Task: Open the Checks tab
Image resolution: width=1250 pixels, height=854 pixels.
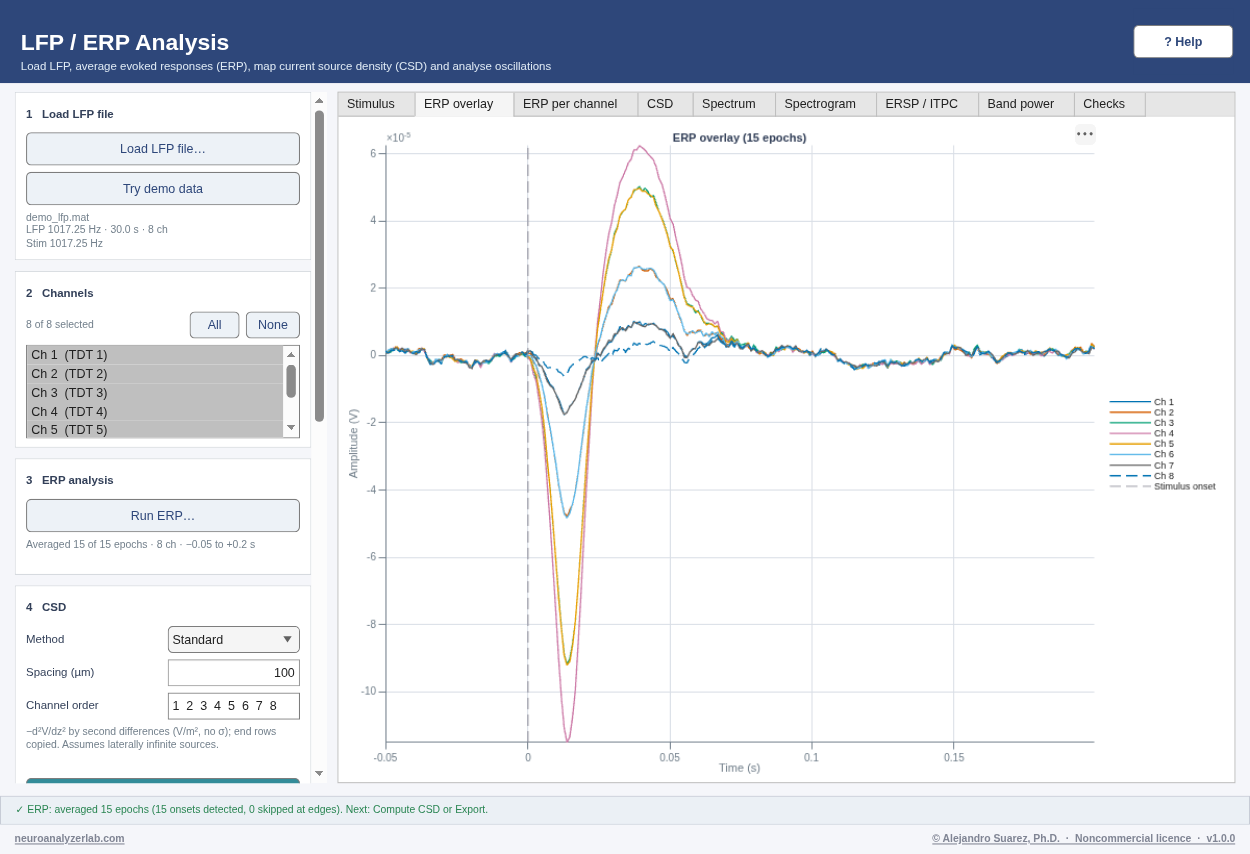Action: pyautogui.click(x=1110, y=104)
